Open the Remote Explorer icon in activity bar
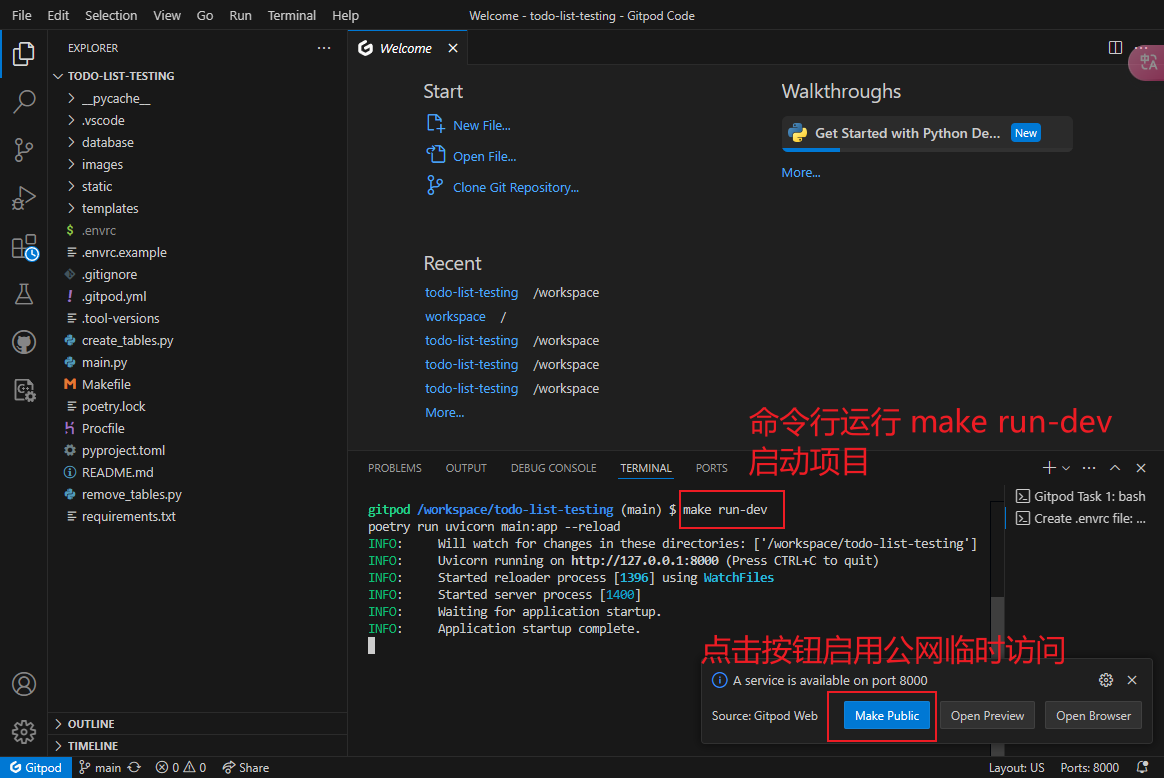The width and height of the screenshot is (1164, 778). pos(24,390)
